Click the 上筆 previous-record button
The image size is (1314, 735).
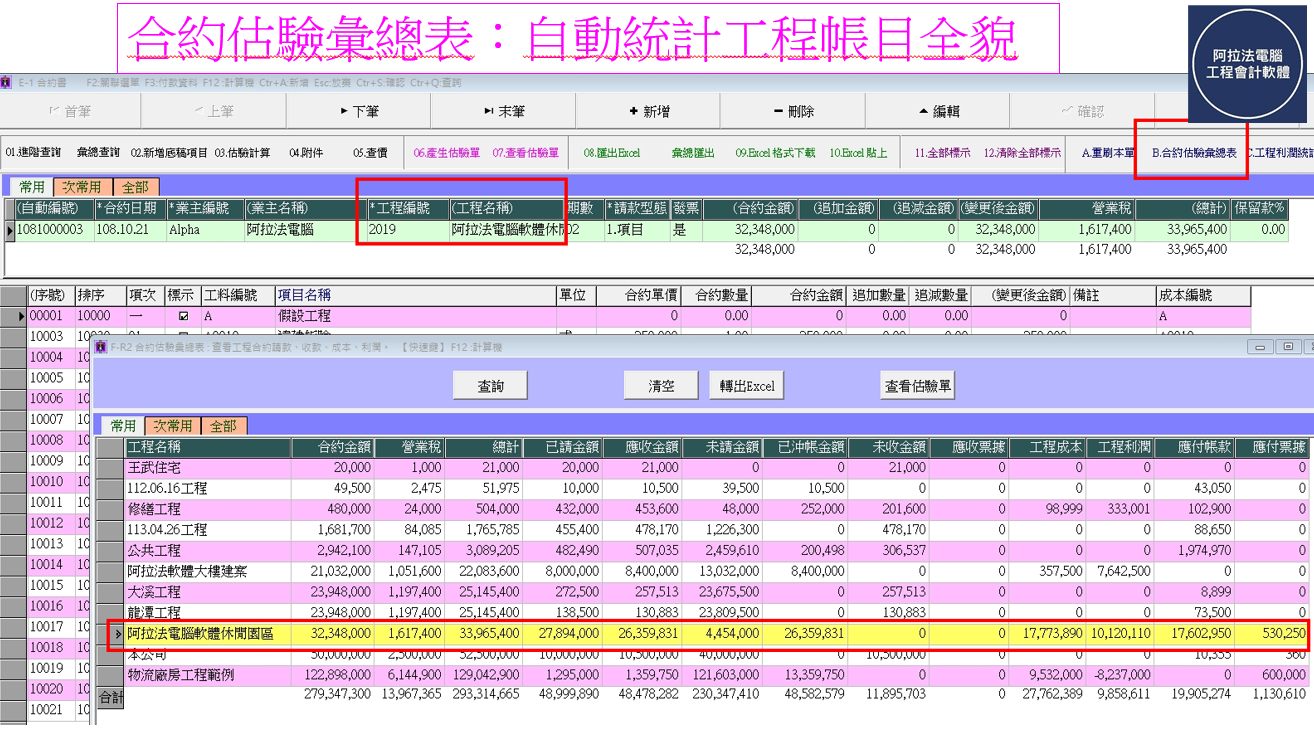[215, 112]
